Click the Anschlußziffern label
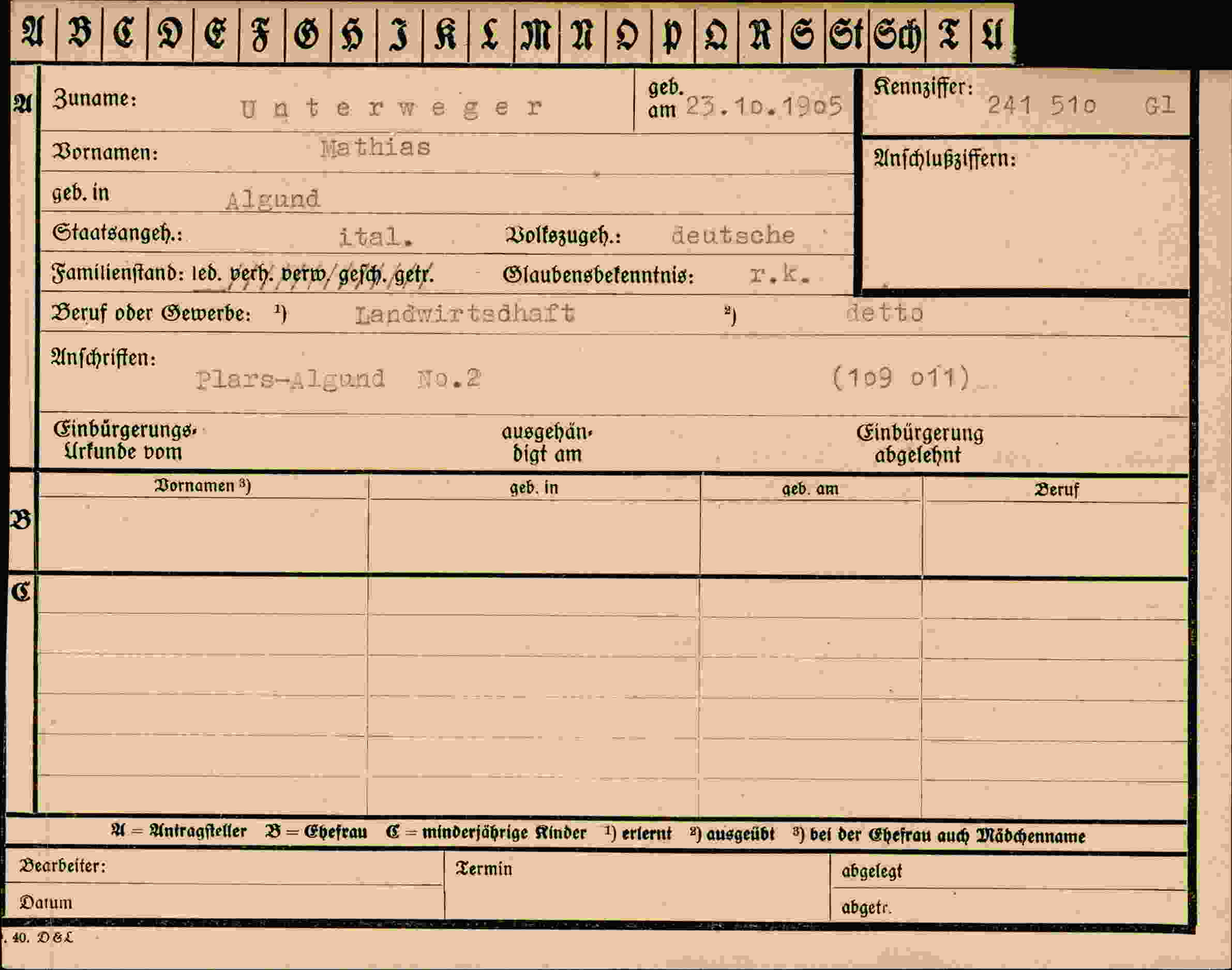This screenshot has height=970, width=1232. coord(944,158)
